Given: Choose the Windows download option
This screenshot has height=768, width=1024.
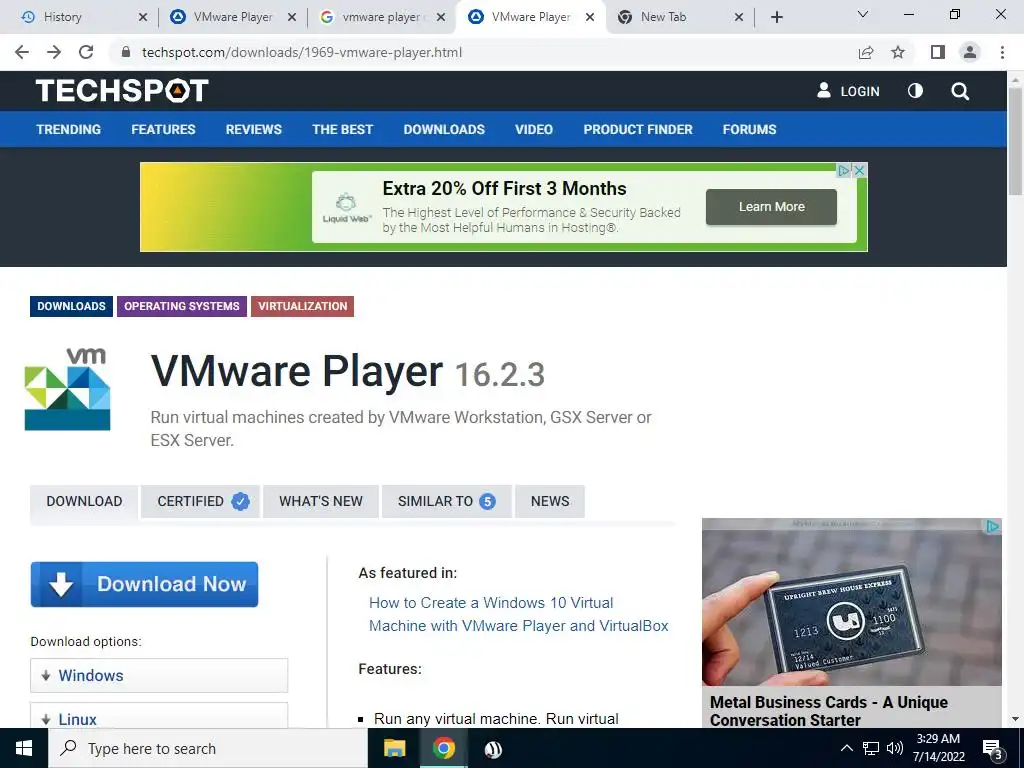Looking at the screenshot, I should tap(159, 675).
